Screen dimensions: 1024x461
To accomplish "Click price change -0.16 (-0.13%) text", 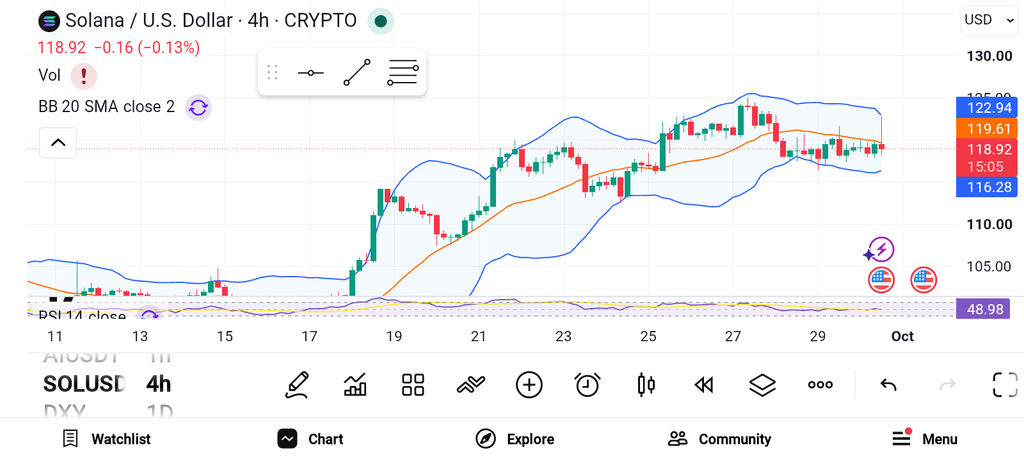I will [x=147, y=48].
